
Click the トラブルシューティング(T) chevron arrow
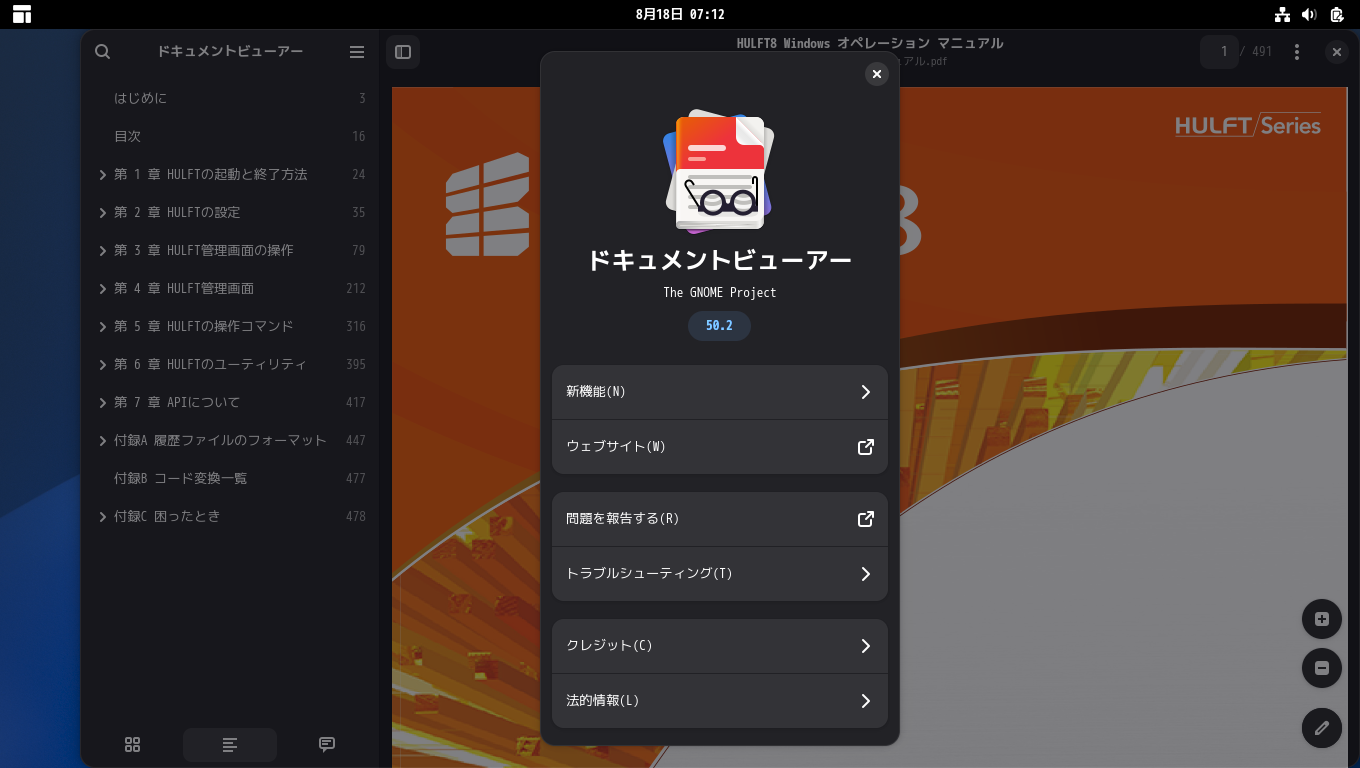click(x=866, y=574)
